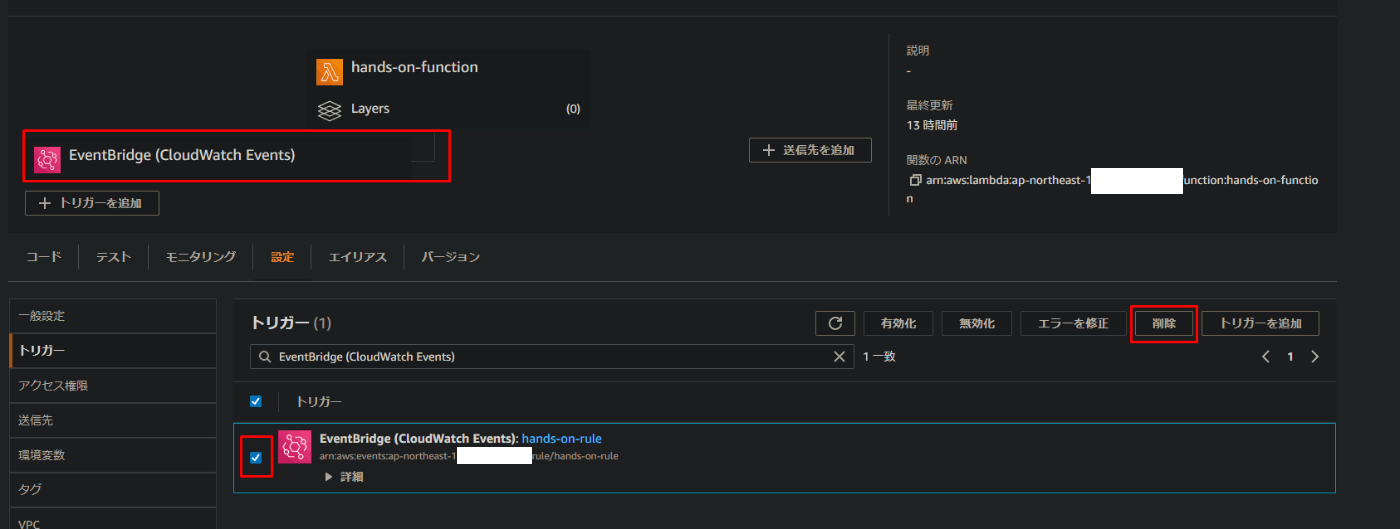Click the trigger search input field
Image resolution: width=1400 pixels, height=529 pixels.
tap(552, 357)
